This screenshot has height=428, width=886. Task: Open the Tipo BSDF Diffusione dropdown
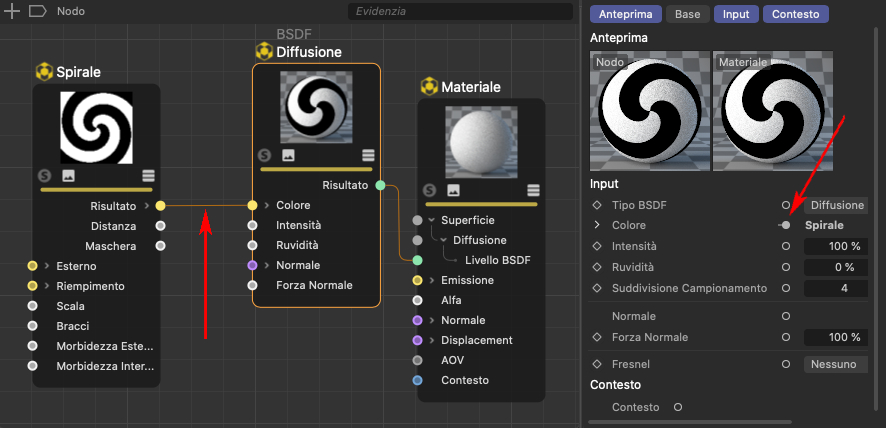point(837,205)
